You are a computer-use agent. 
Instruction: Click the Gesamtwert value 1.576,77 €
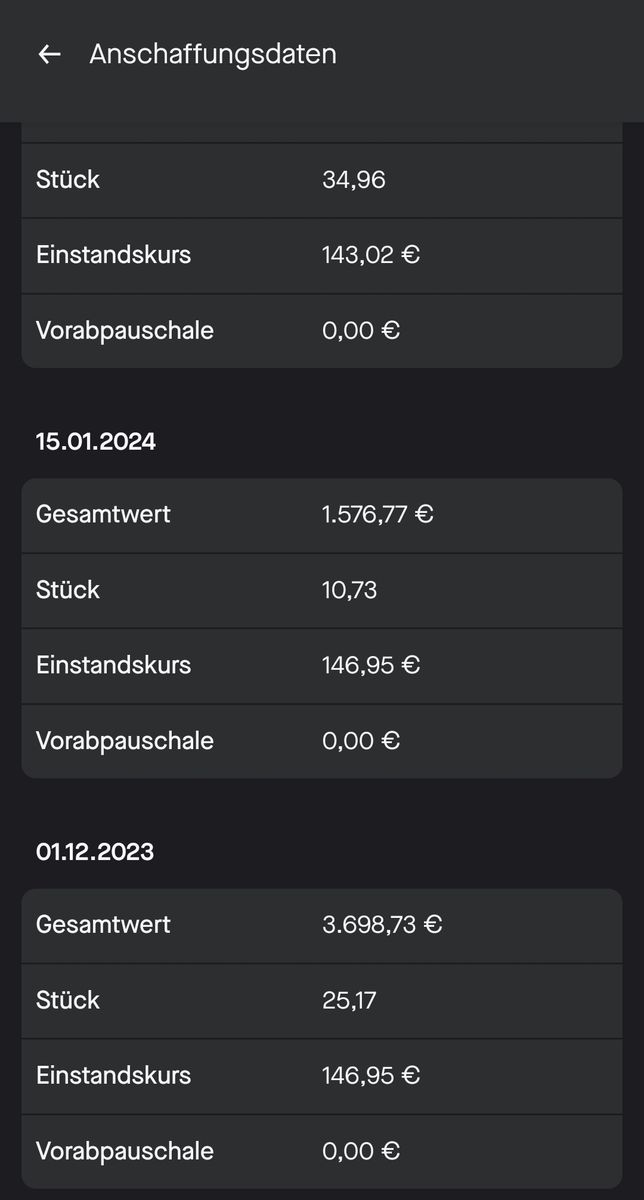378,514
